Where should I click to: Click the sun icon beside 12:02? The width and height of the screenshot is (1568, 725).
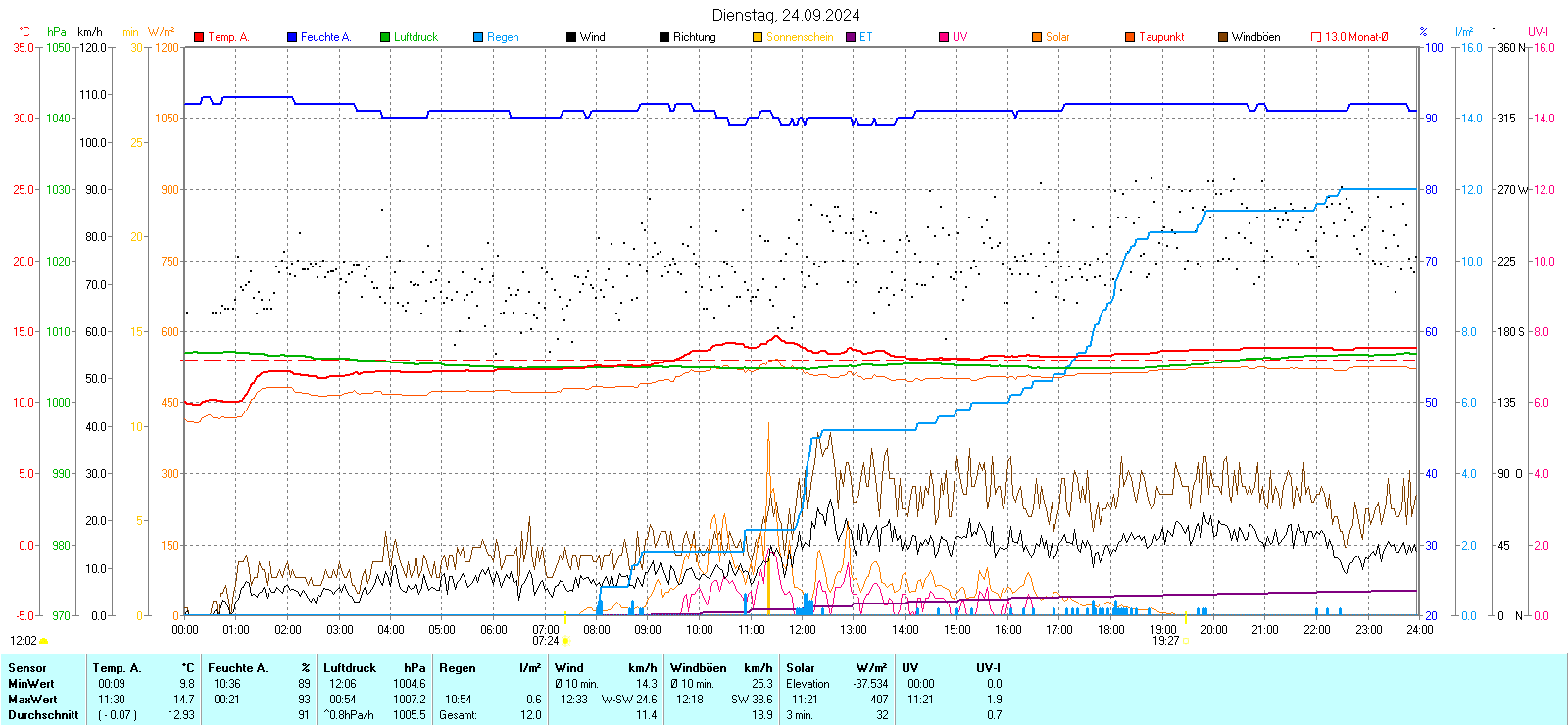click(43, 641)
